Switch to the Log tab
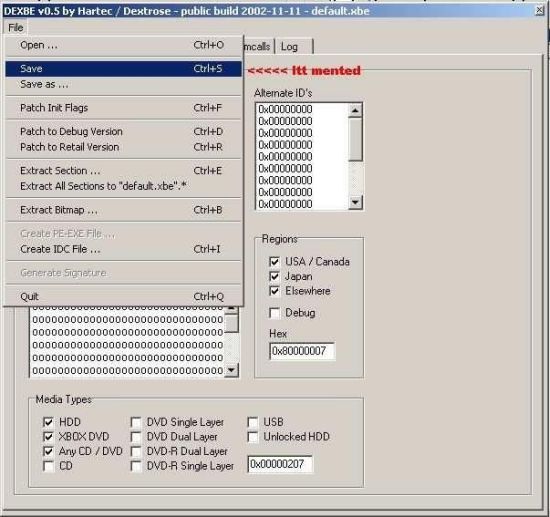Screen dimensions: 550x517 294,47
